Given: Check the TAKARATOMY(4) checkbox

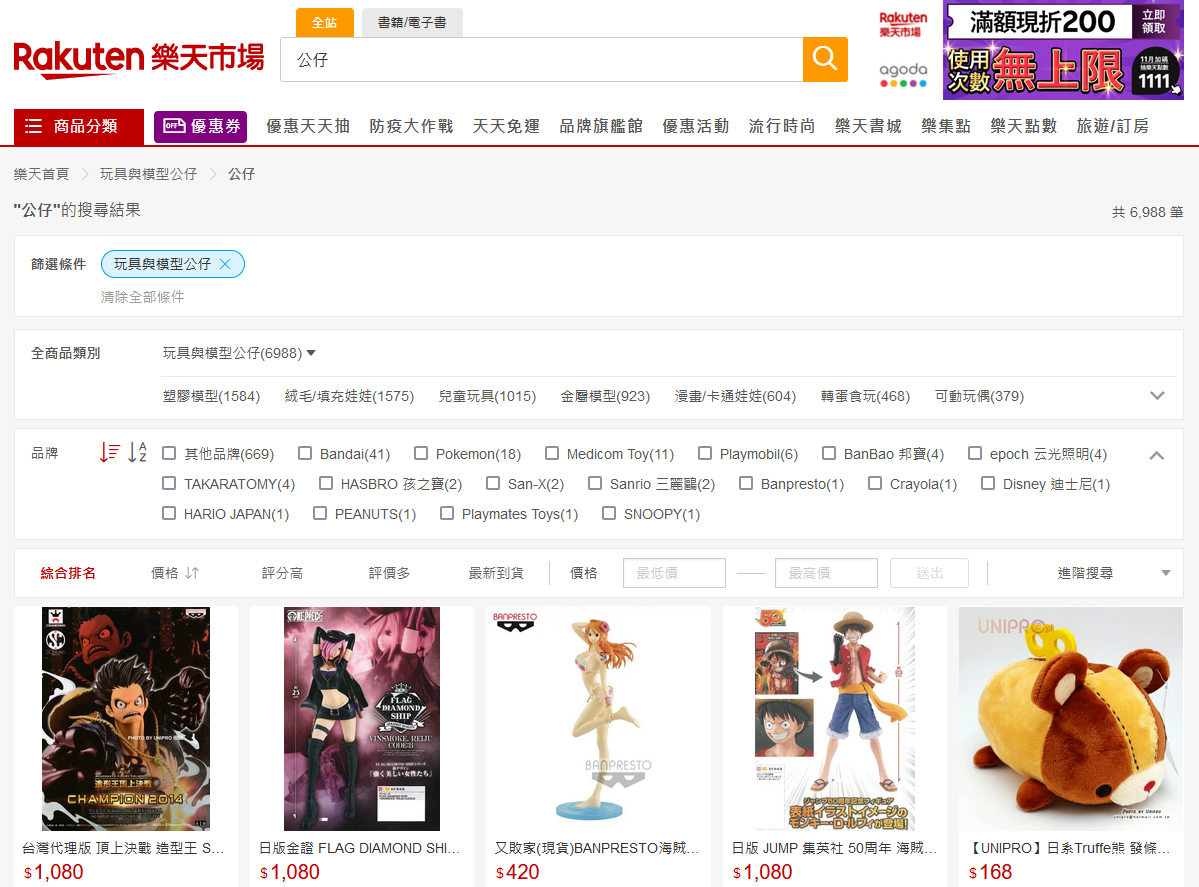Looking at the screenshot, I should click(169, 483).
